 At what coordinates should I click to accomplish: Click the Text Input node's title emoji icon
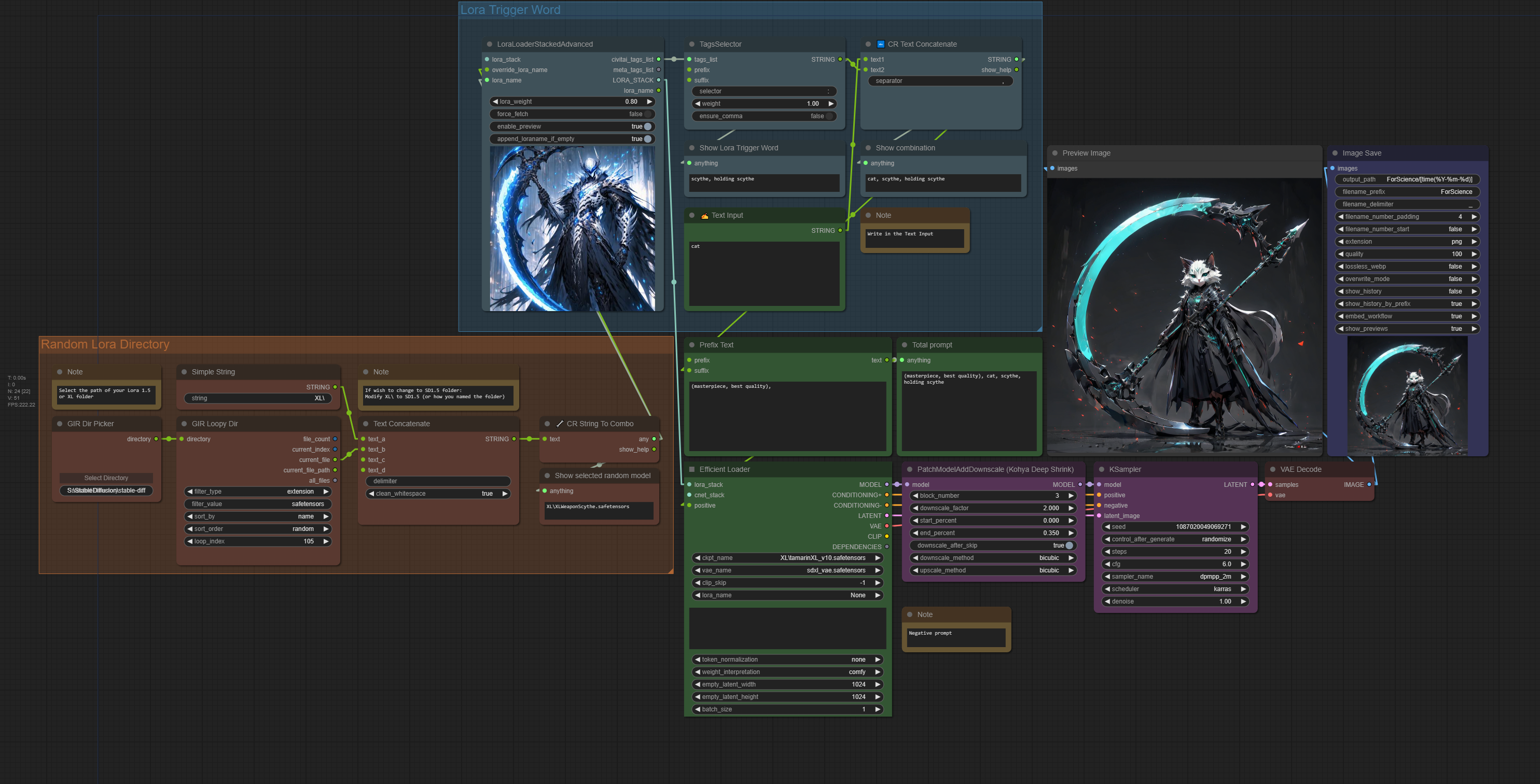pyautogui.click(x=705, y=216)
